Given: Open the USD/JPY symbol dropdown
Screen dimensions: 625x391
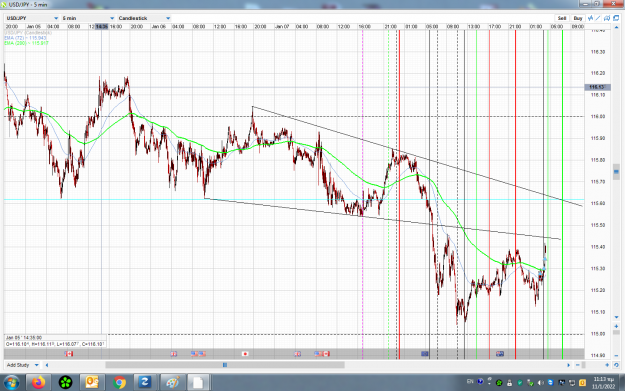Looking at the screenshot, I should 32,18.
